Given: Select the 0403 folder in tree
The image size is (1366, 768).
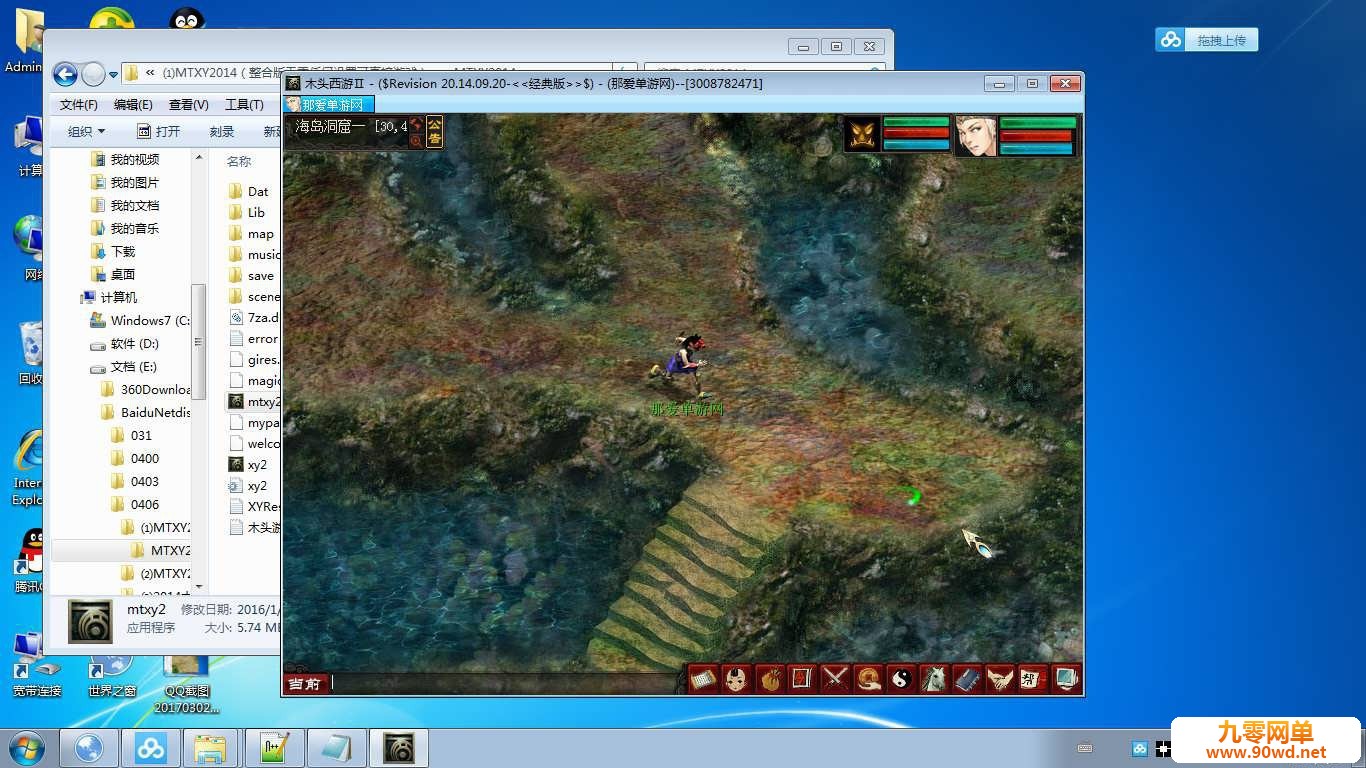Looking at the screenshot, I should point(135,481).
